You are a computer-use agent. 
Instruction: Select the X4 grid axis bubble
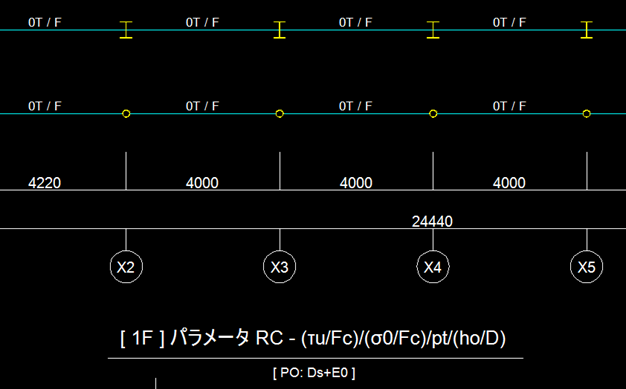click(x=433, y=267)
